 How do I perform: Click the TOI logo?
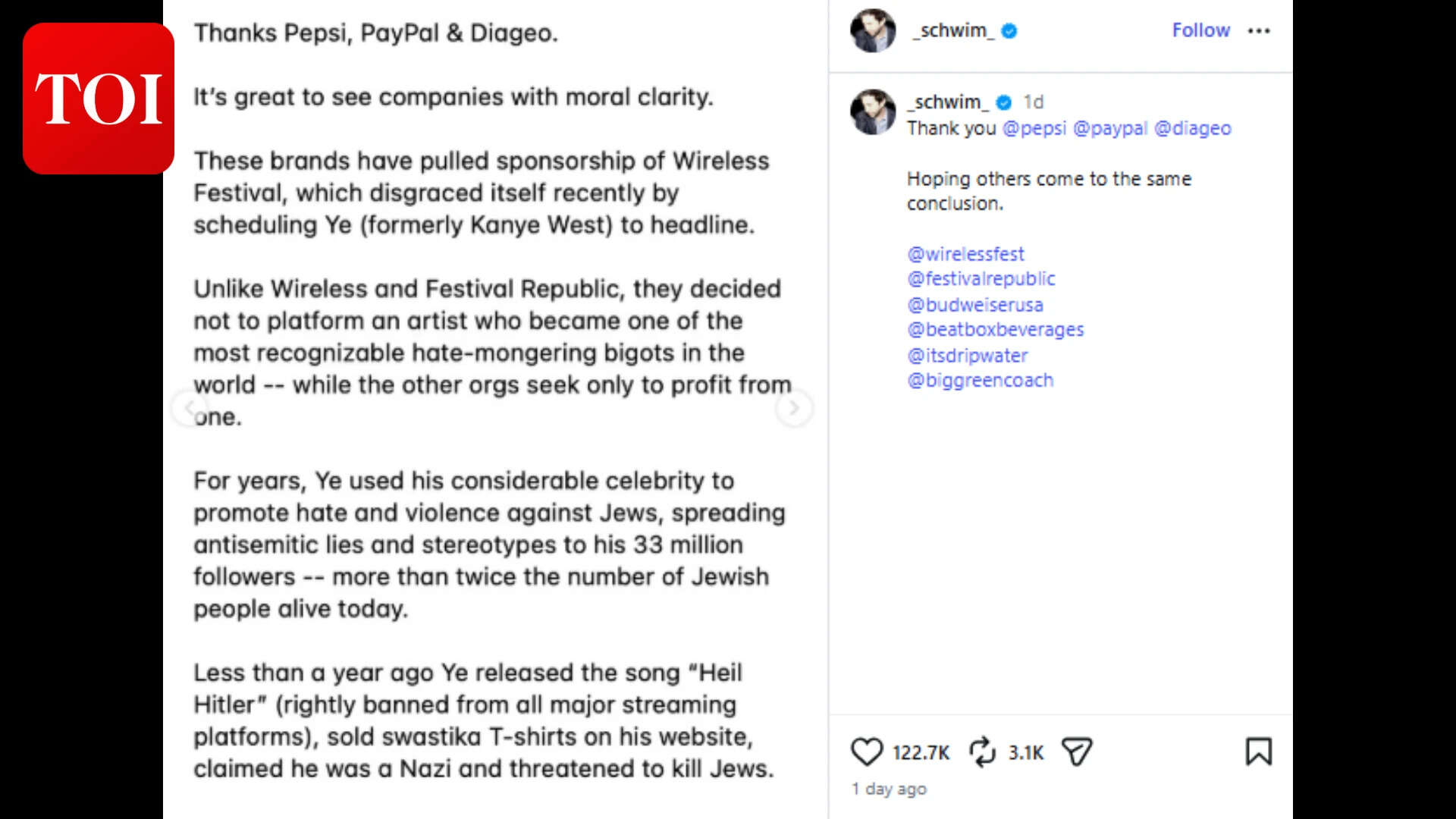pyautogui.click(x=99, y=99)
